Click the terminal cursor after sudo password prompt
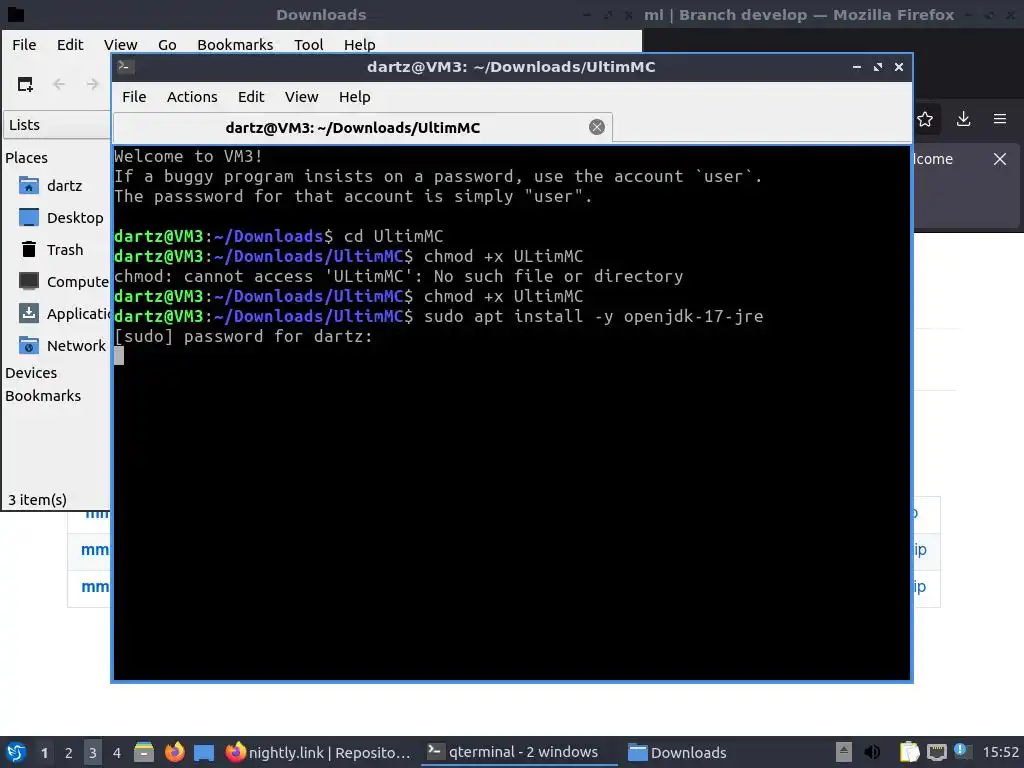Screen dimensions: 1024x768 (x=119, y=356)
